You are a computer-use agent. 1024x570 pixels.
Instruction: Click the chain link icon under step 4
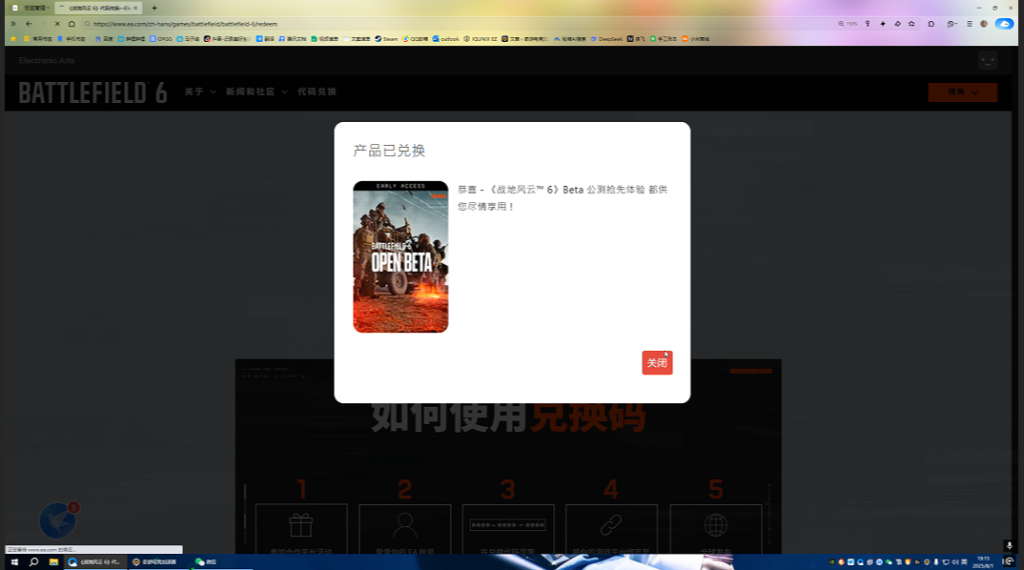tap(611, 524)
